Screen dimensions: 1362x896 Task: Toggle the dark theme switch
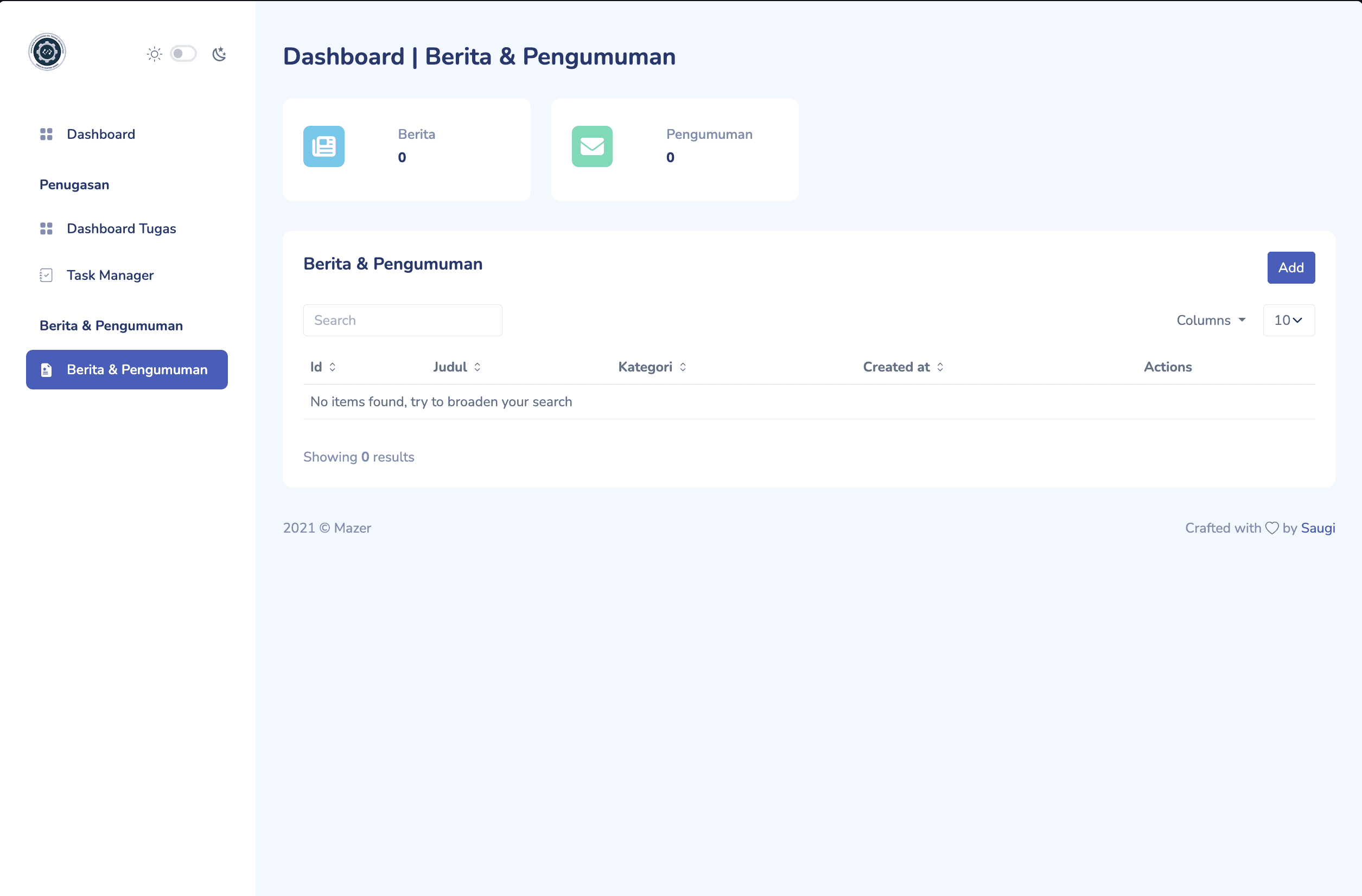tap(183, 54)
